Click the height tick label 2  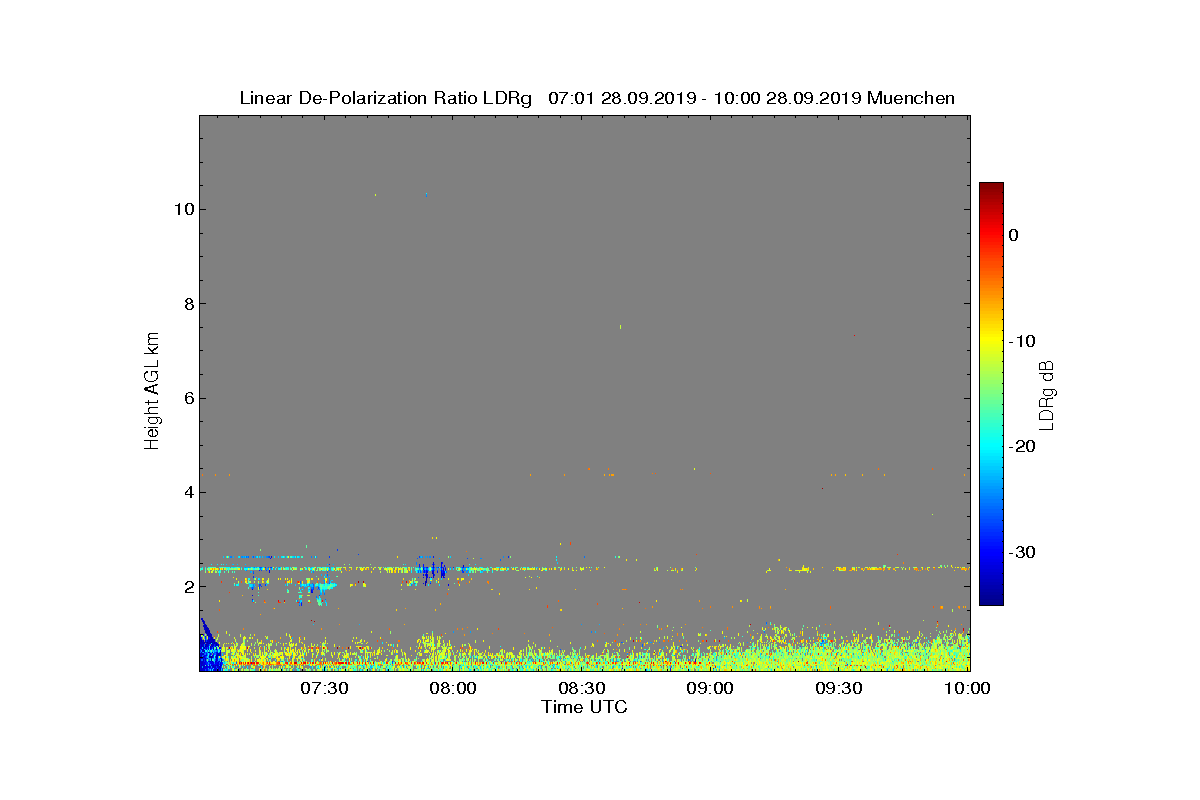187,587
